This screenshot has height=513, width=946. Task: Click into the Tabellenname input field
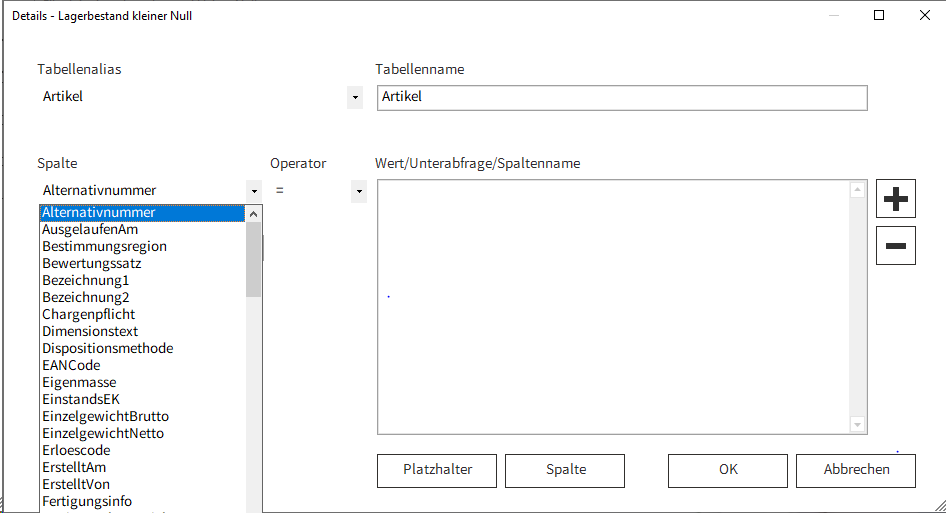click(x=622, y=98)
